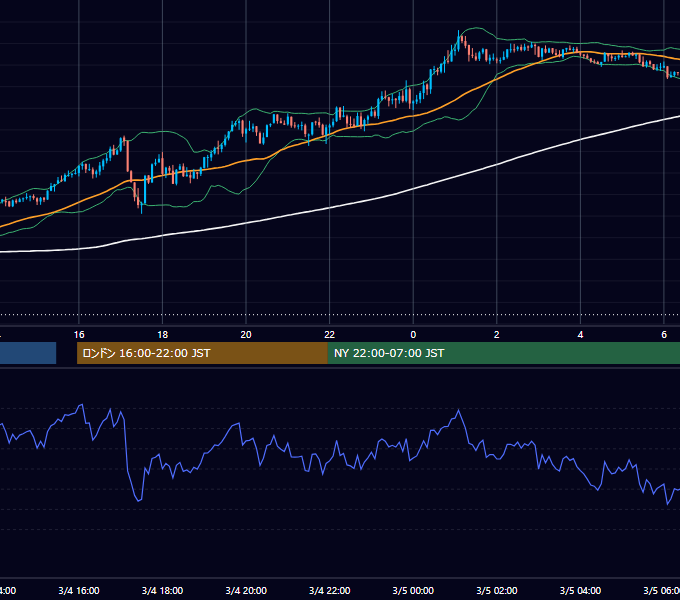The width and height of the screenshot is (680, 600).
Task: Click the 3/4 20:00 date label
Action: [246, 590]
